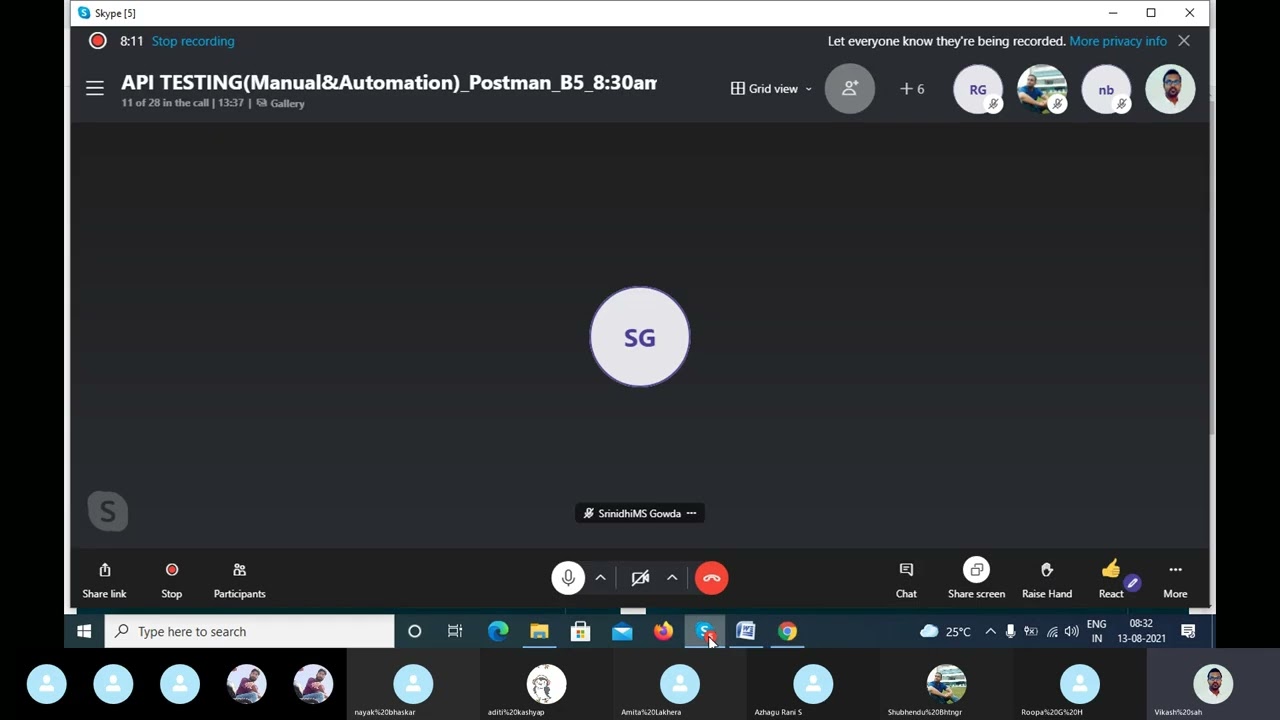Click the Gallery link under the call title
The width and height of the screenshot is (1280, 720).
[x=281, y=103]
